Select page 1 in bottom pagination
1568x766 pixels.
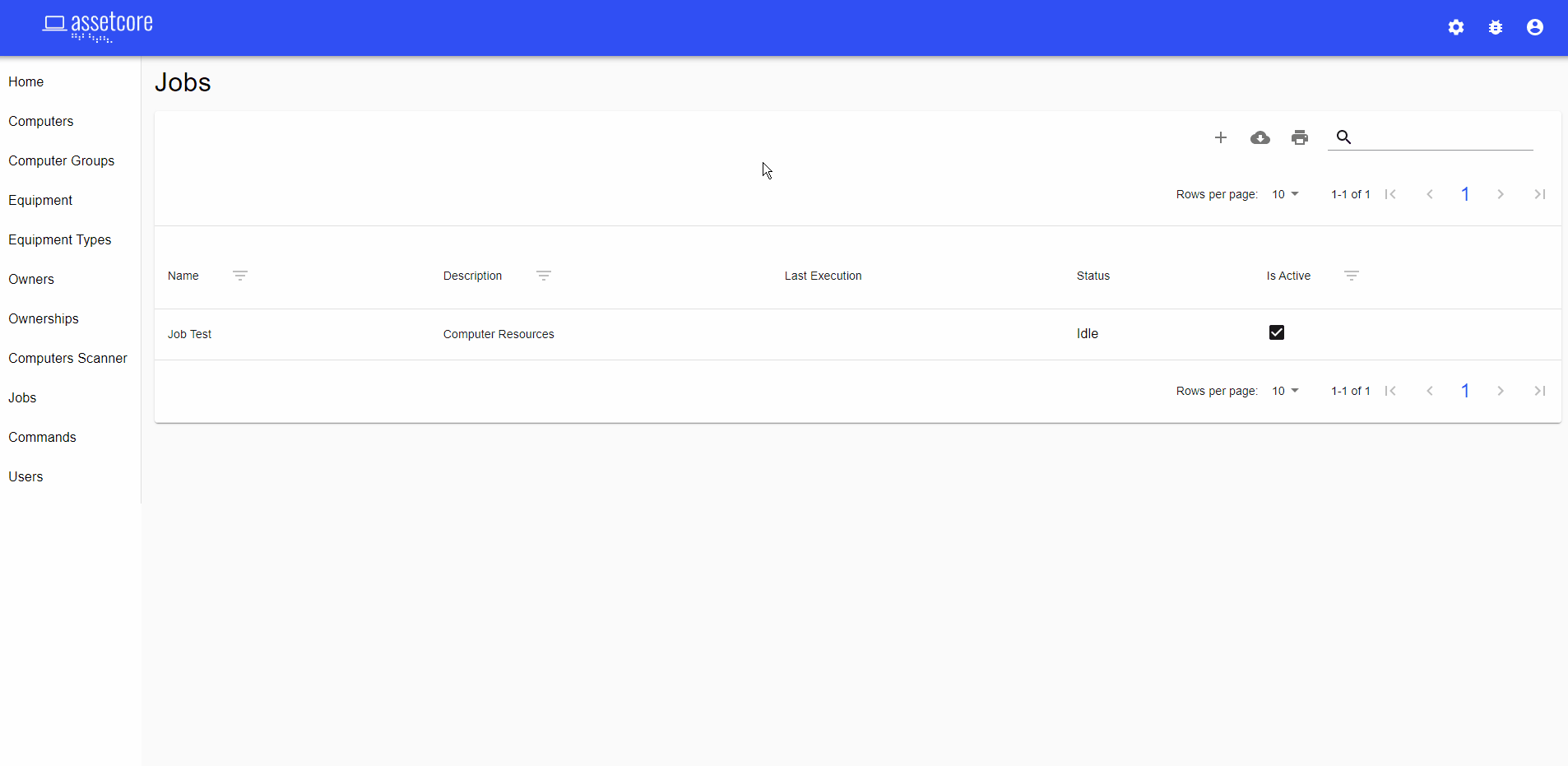click(x=1465, y=391)
